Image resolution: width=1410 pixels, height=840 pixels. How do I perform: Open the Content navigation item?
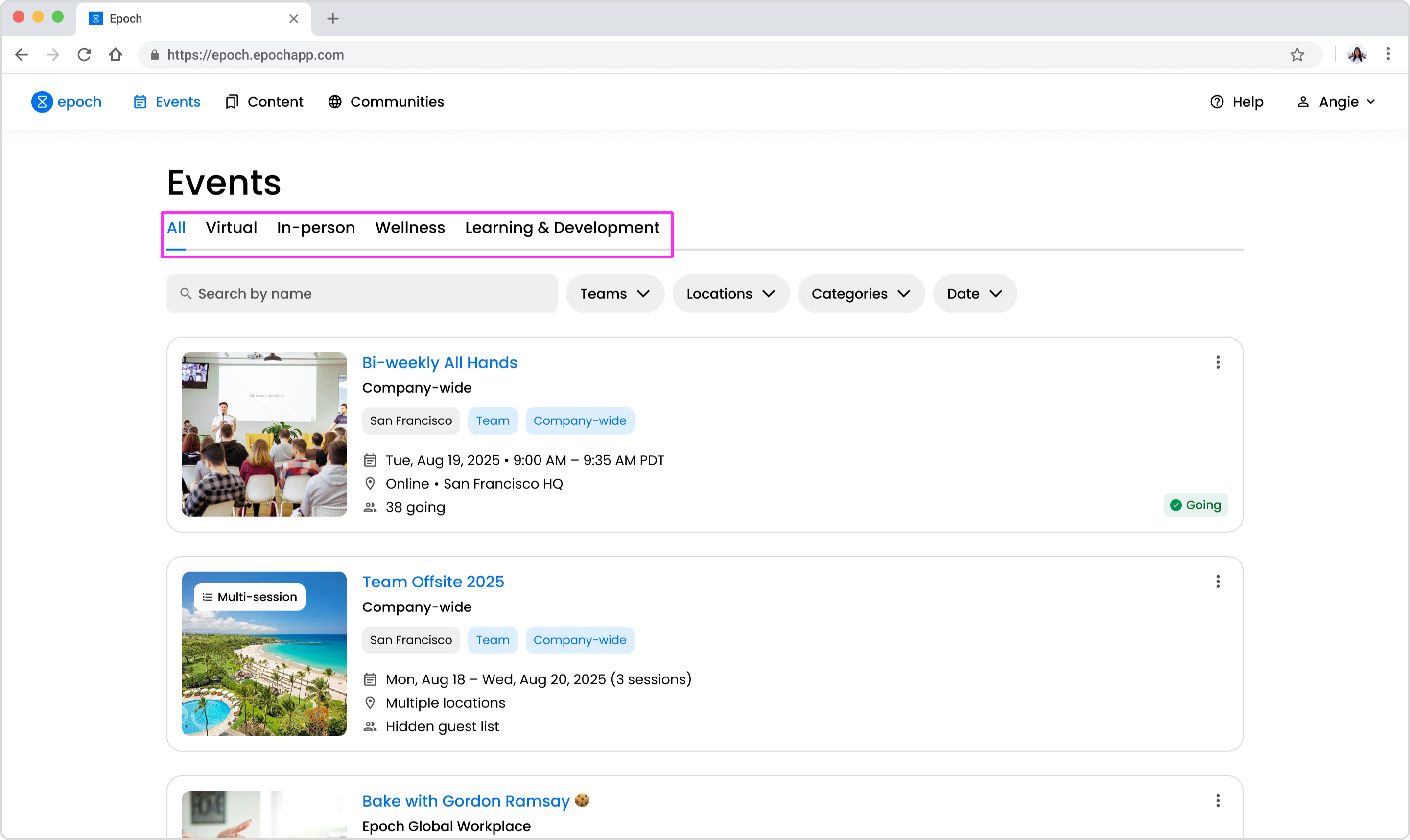(264, 102)
